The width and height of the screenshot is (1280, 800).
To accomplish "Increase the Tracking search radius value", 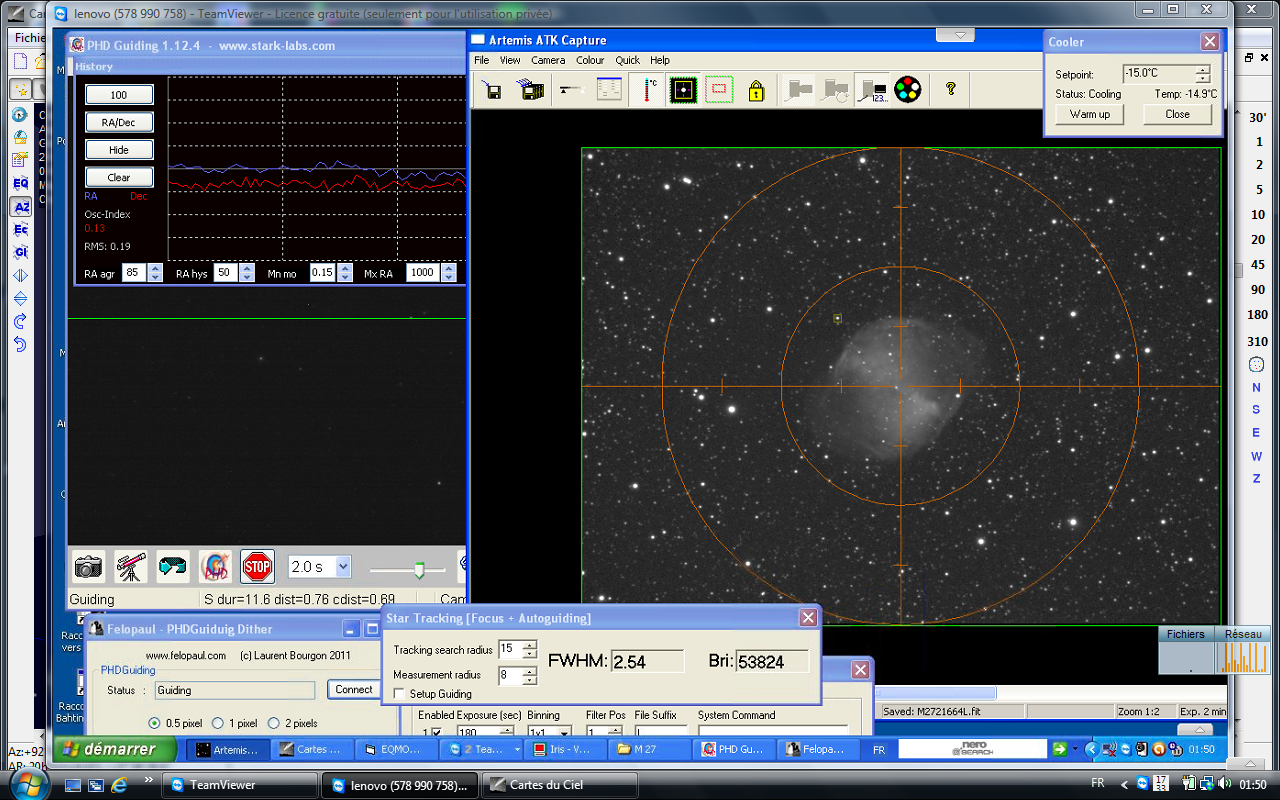I will point(530,645).
